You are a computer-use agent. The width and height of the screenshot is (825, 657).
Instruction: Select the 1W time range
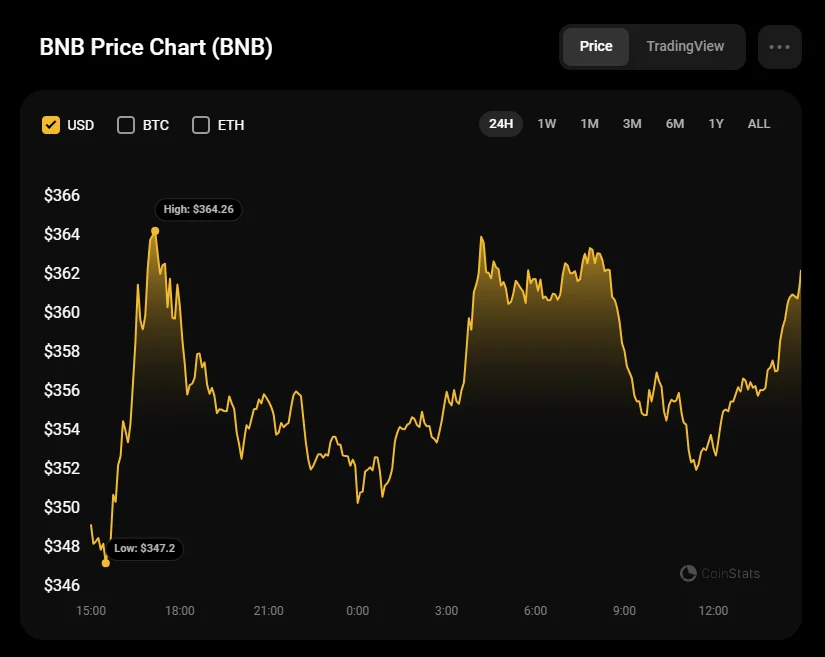(547, 124)
